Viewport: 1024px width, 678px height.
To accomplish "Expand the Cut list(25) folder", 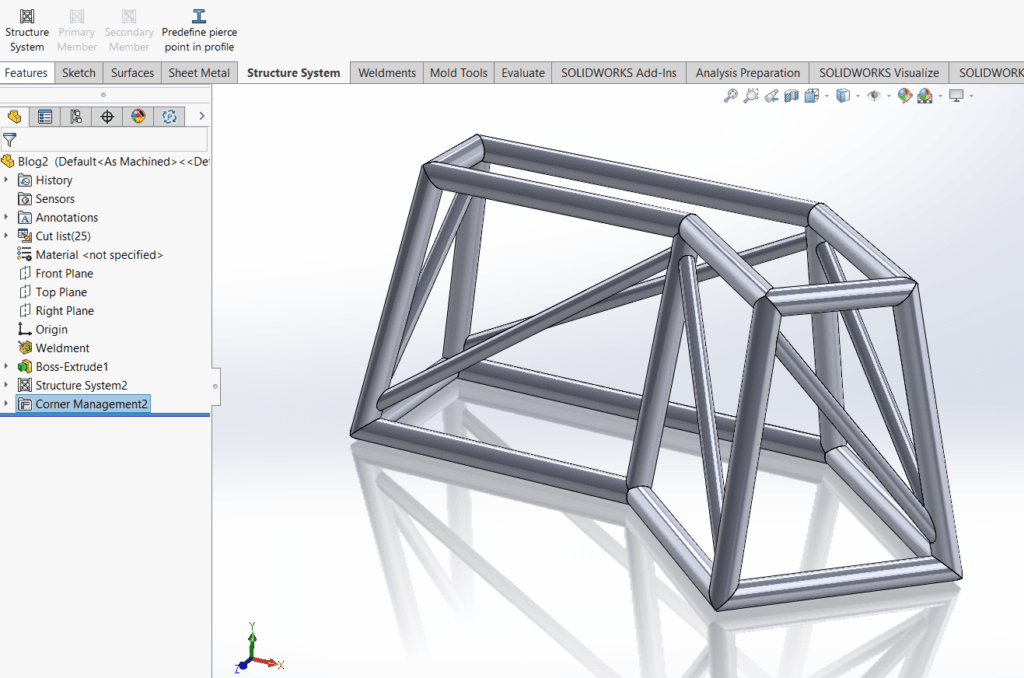I will (7, 236).
